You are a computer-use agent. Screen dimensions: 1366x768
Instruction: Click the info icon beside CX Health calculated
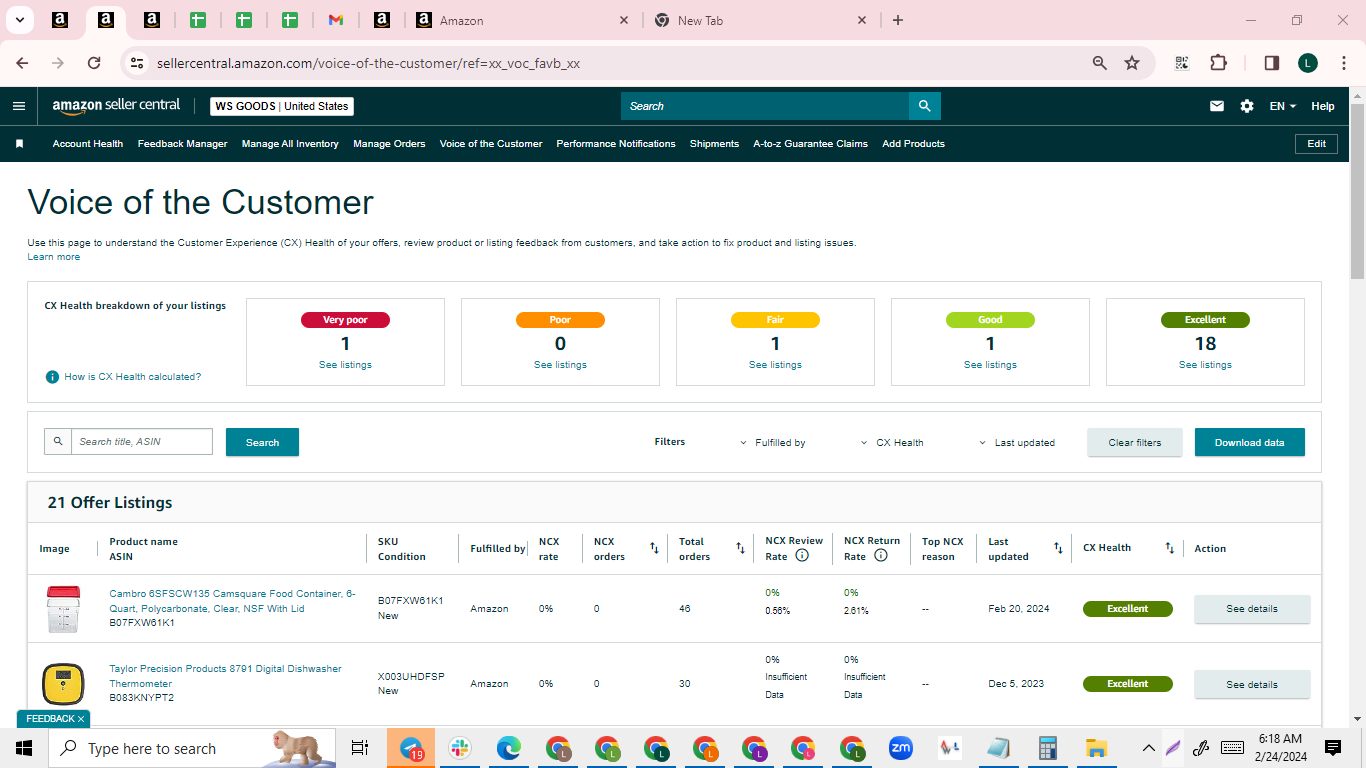(52, 377)
